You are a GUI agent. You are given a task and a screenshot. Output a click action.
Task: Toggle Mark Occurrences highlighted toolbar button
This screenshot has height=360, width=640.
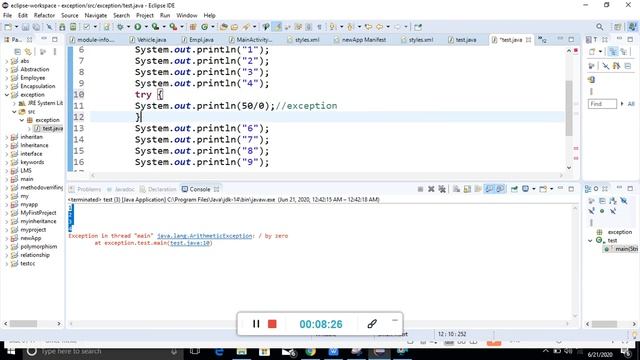coord(278,27)
